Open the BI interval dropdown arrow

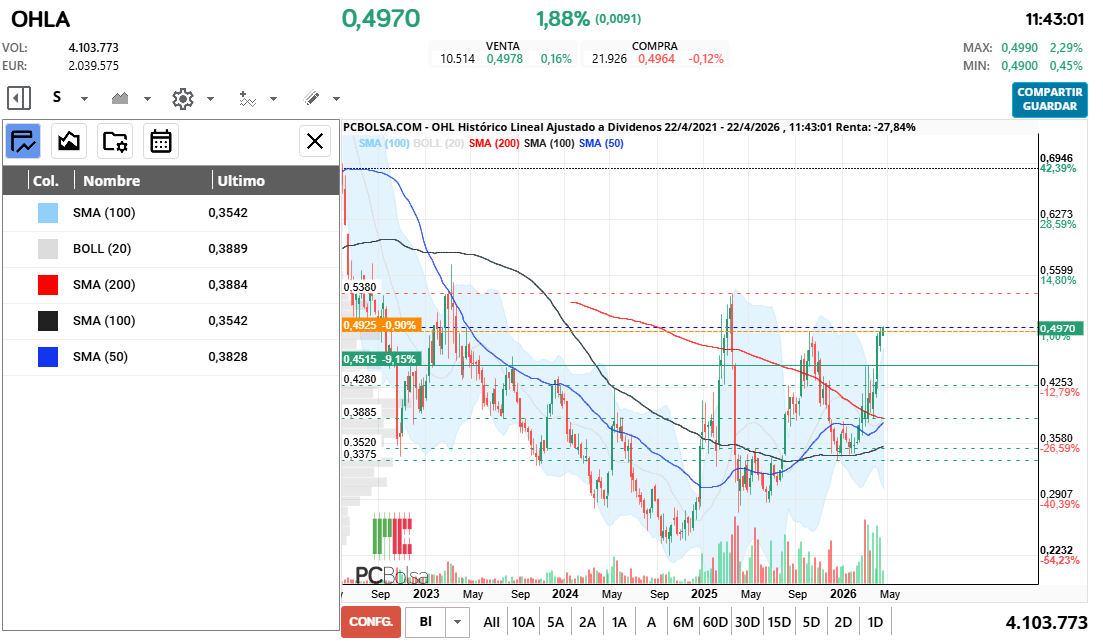click(x=458, y=621)
